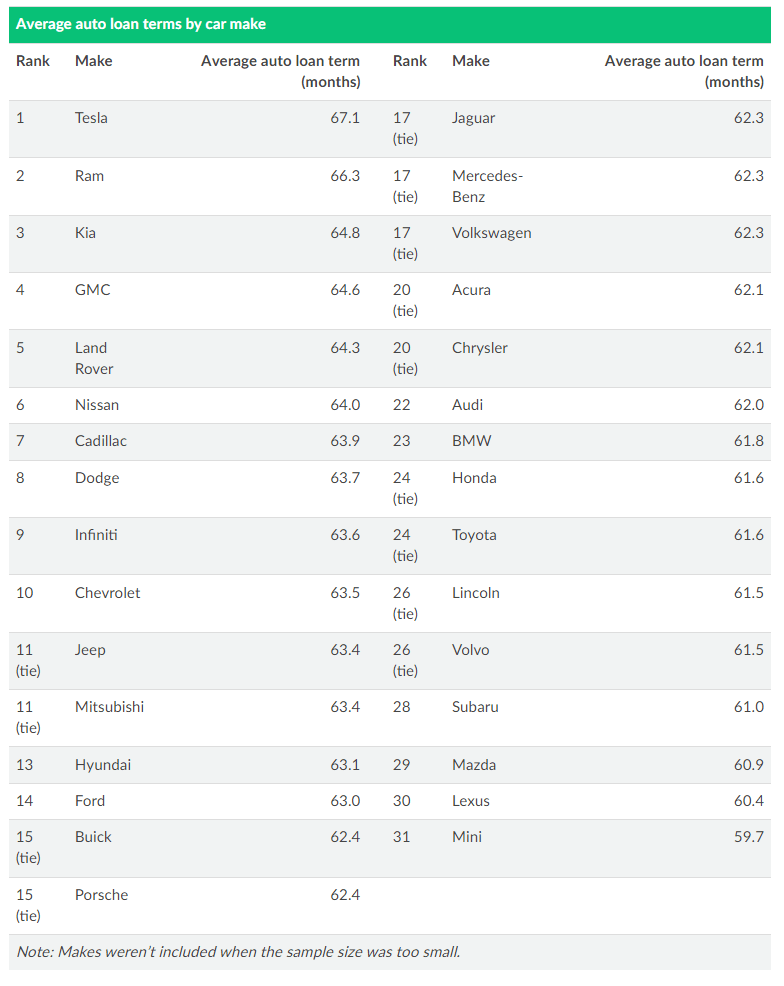Click Subaru in the right table

[475, 707]
